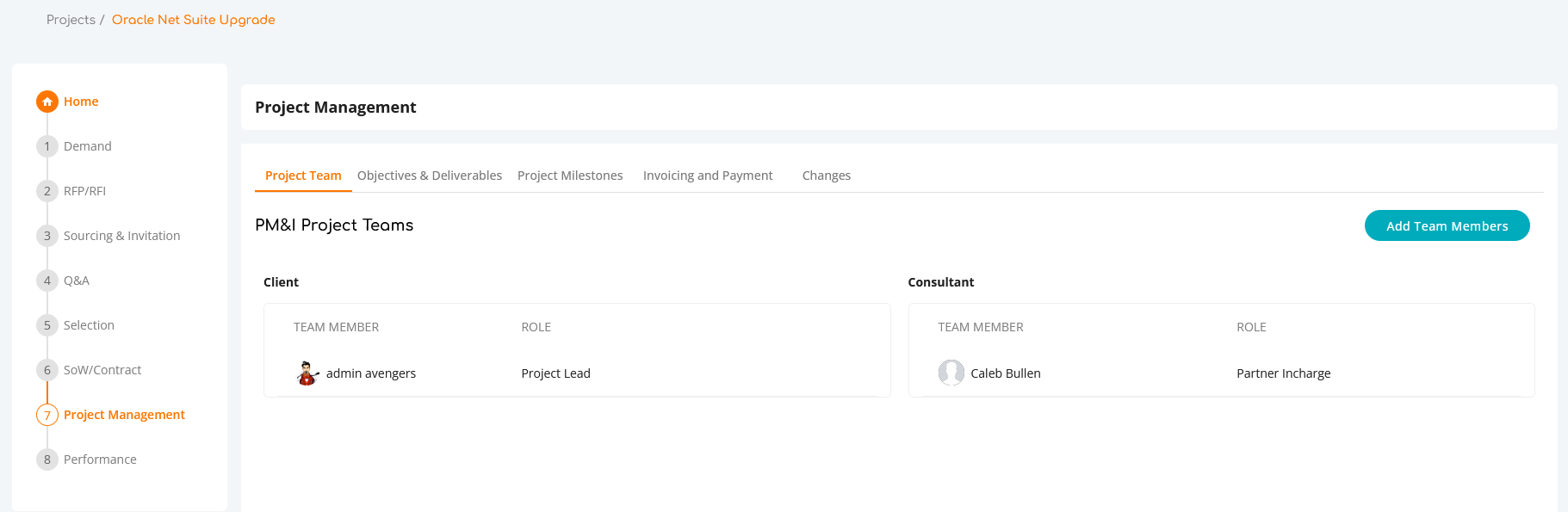The height and width of the screenshot is (512, 1568).
Task: Click the step 2 RFP/RFI circle
Action: pos(47,191)
